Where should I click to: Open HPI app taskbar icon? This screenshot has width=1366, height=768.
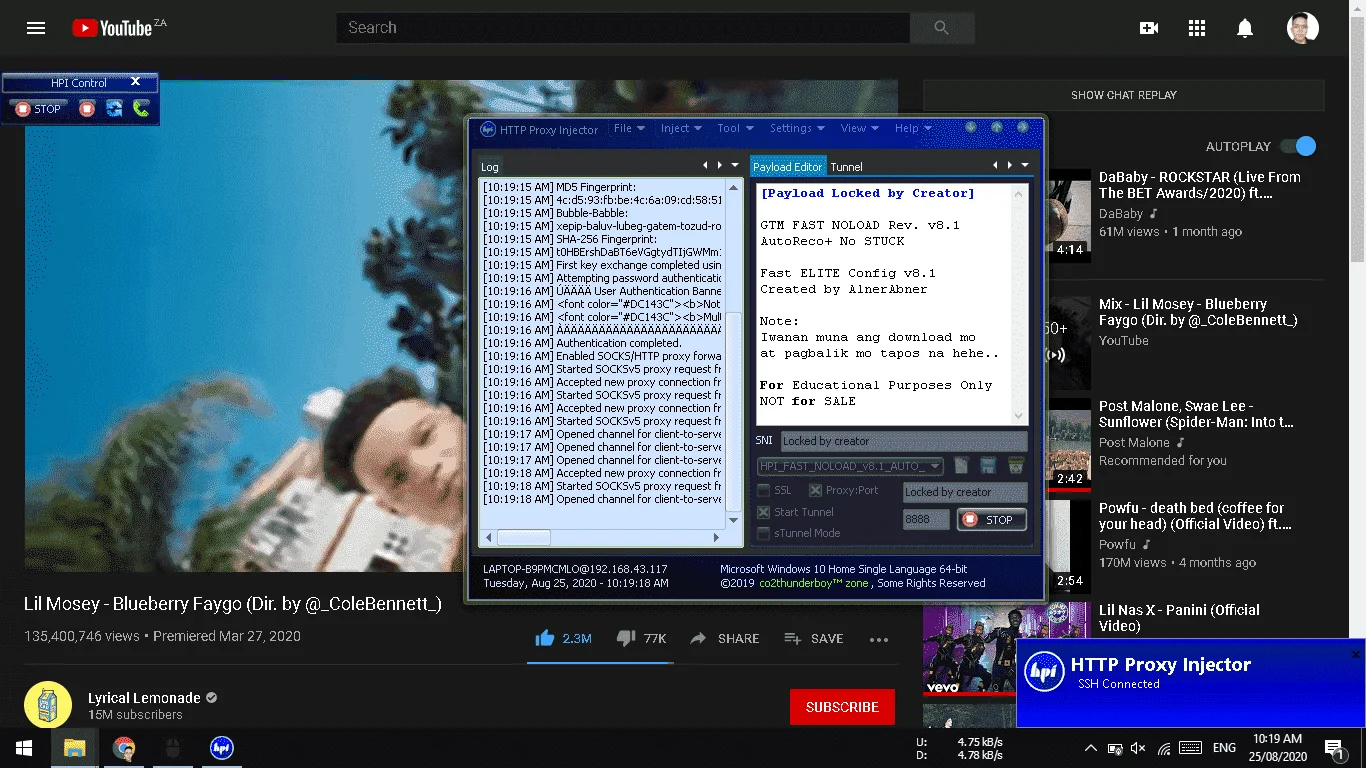pos(221,748)
